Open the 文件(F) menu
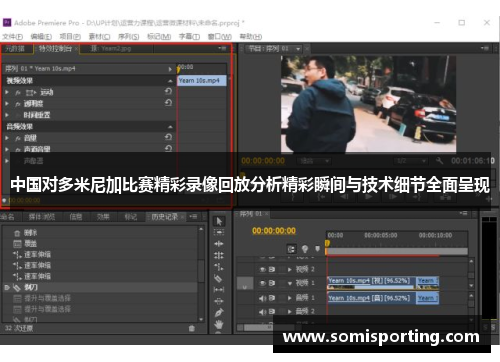Image resolution: width=500 pixels, height=362 pixels. coord(13,36)
